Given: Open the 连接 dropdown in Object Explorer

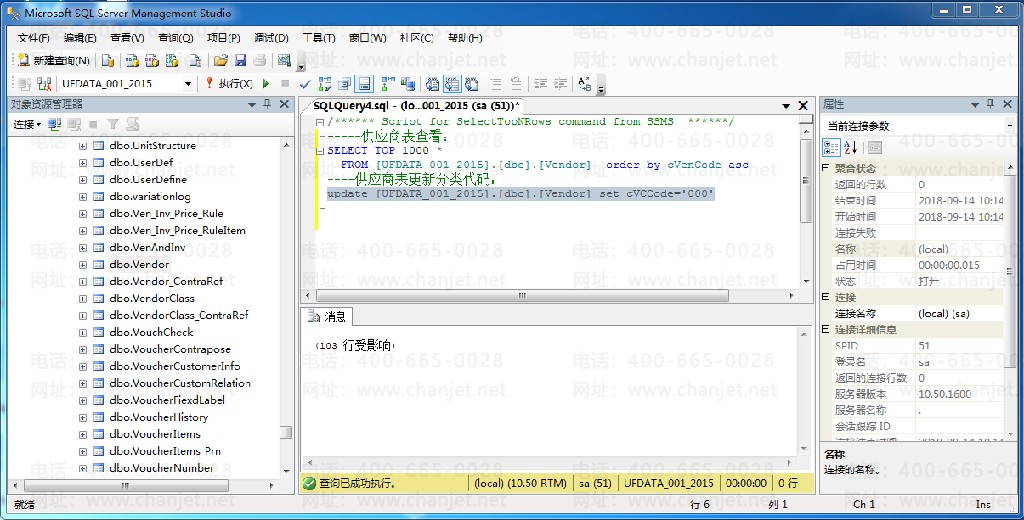Looking at the screenshot, I should (27, 124).
